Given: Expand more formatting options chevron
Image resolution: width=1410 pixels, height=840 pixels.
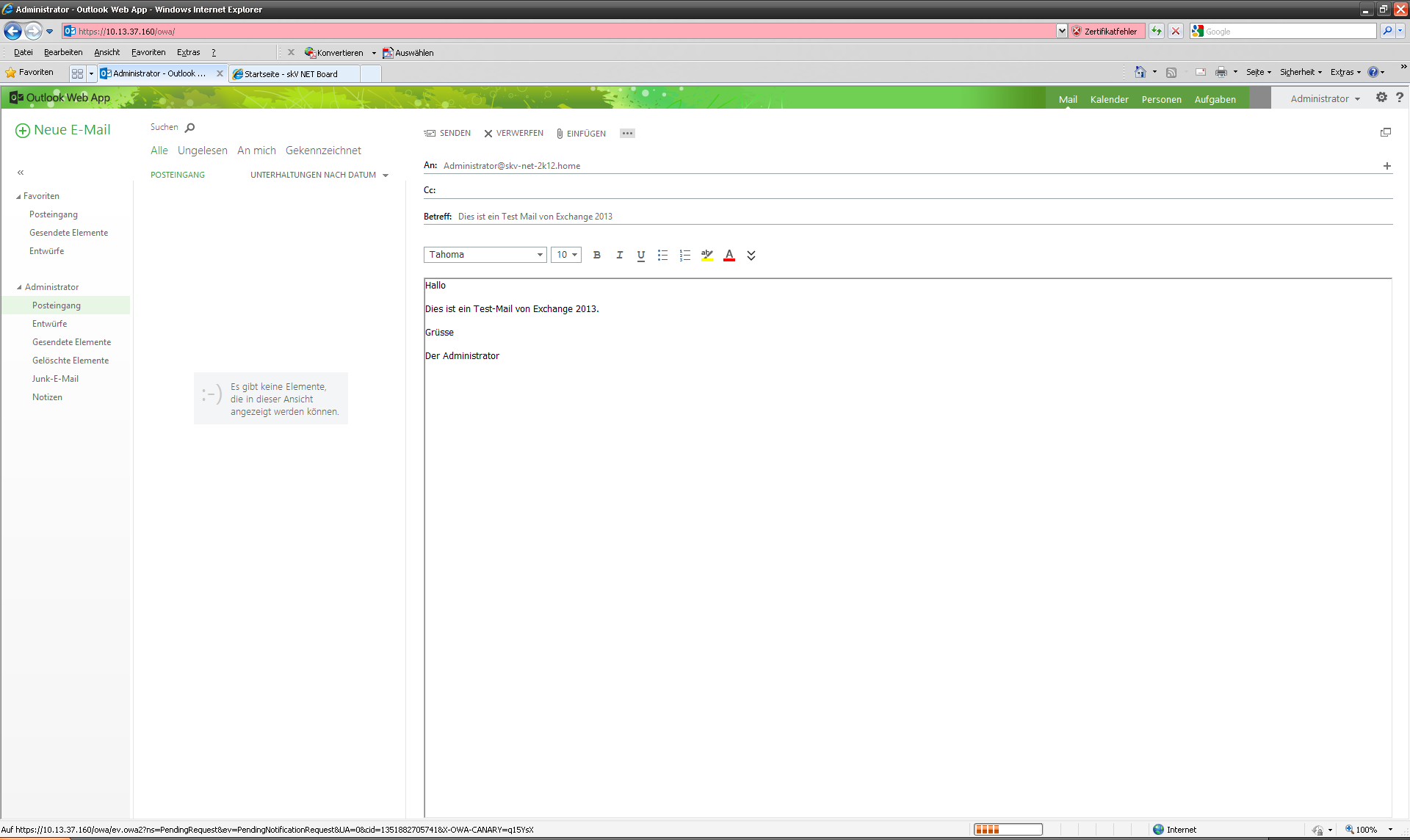Looking at the screenshot, I should [751, 256].
